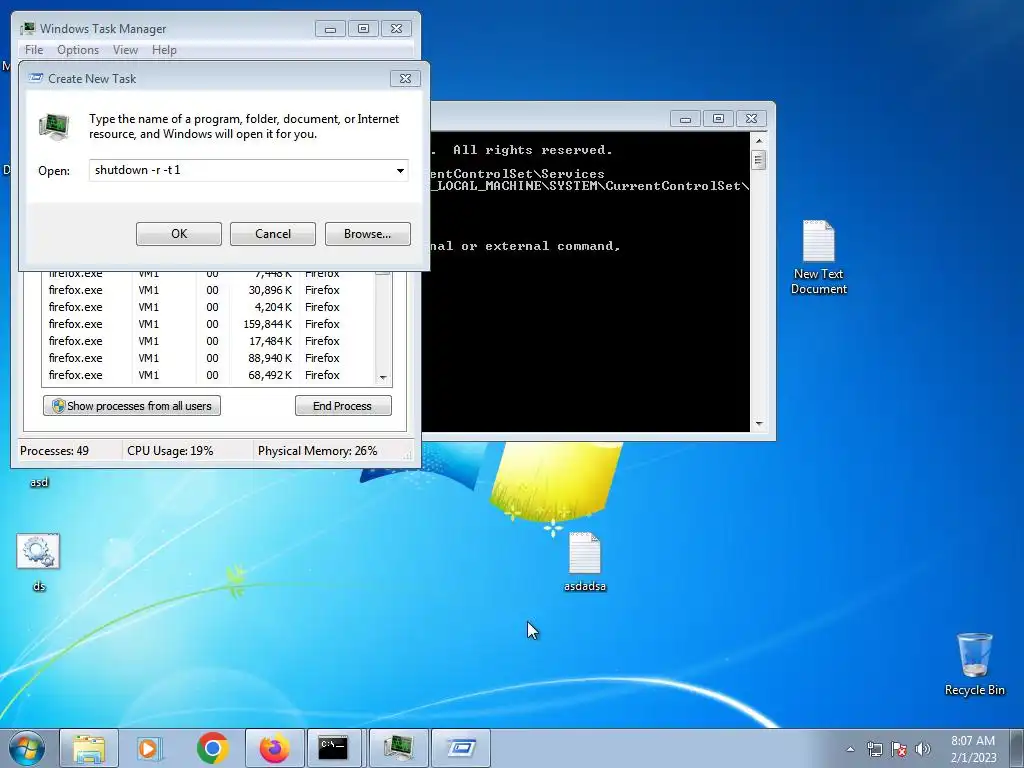Open Task Manager Help menu
The height and width of the screenshot is (768, 1024).
point(164,50)
